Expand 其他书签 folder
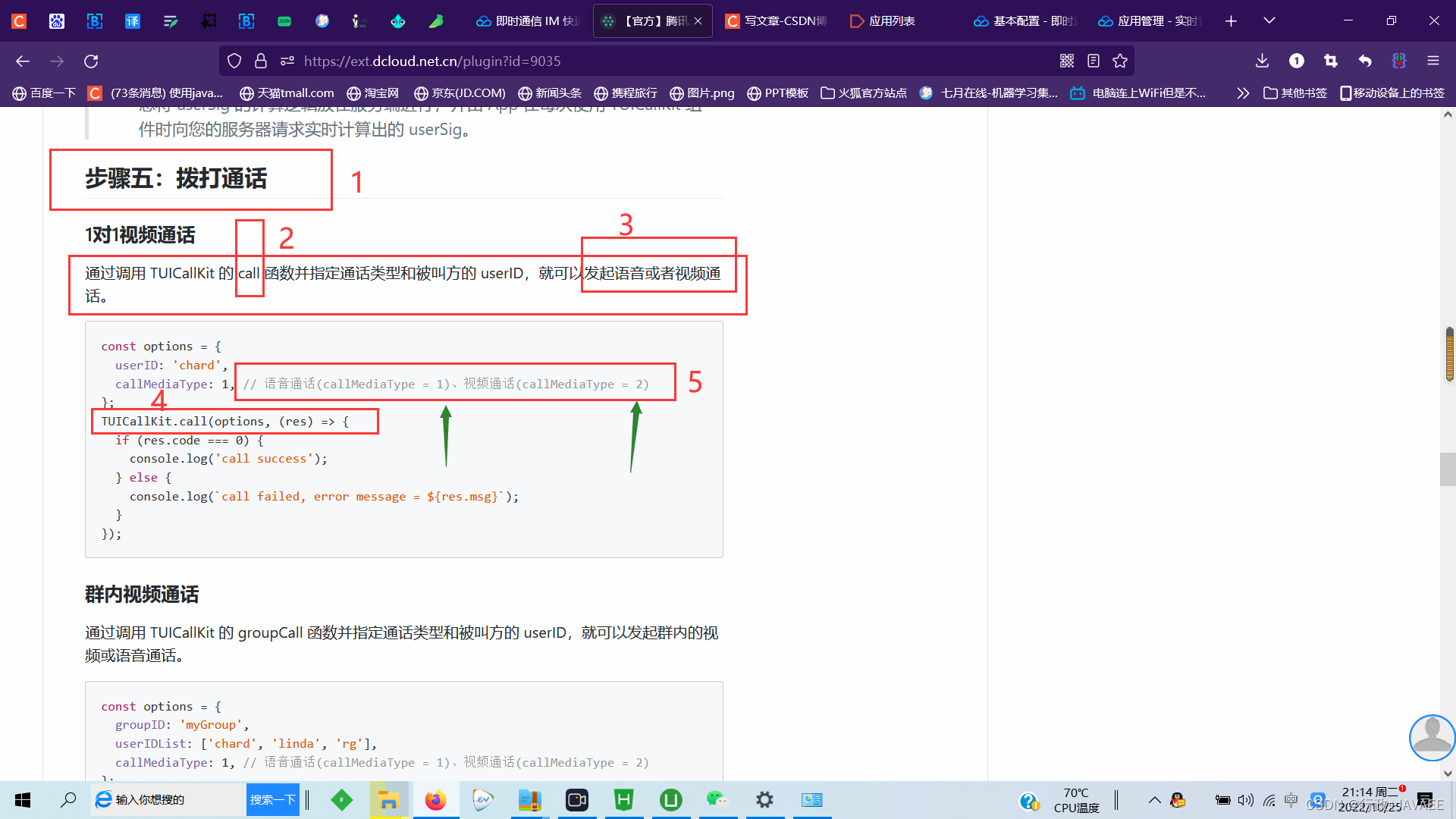This screenshot has width=1456, height=819. click(x=1295, y=93)
